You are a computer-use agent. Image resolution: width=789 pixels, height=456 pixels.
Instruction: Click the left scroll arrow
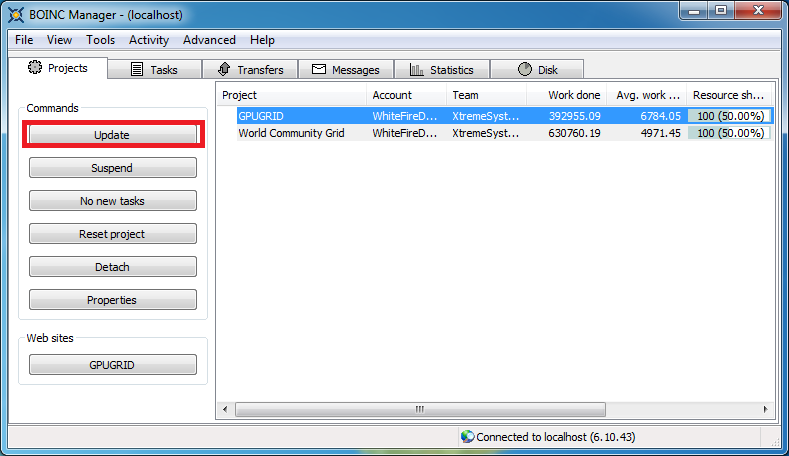tap(225, 409)
